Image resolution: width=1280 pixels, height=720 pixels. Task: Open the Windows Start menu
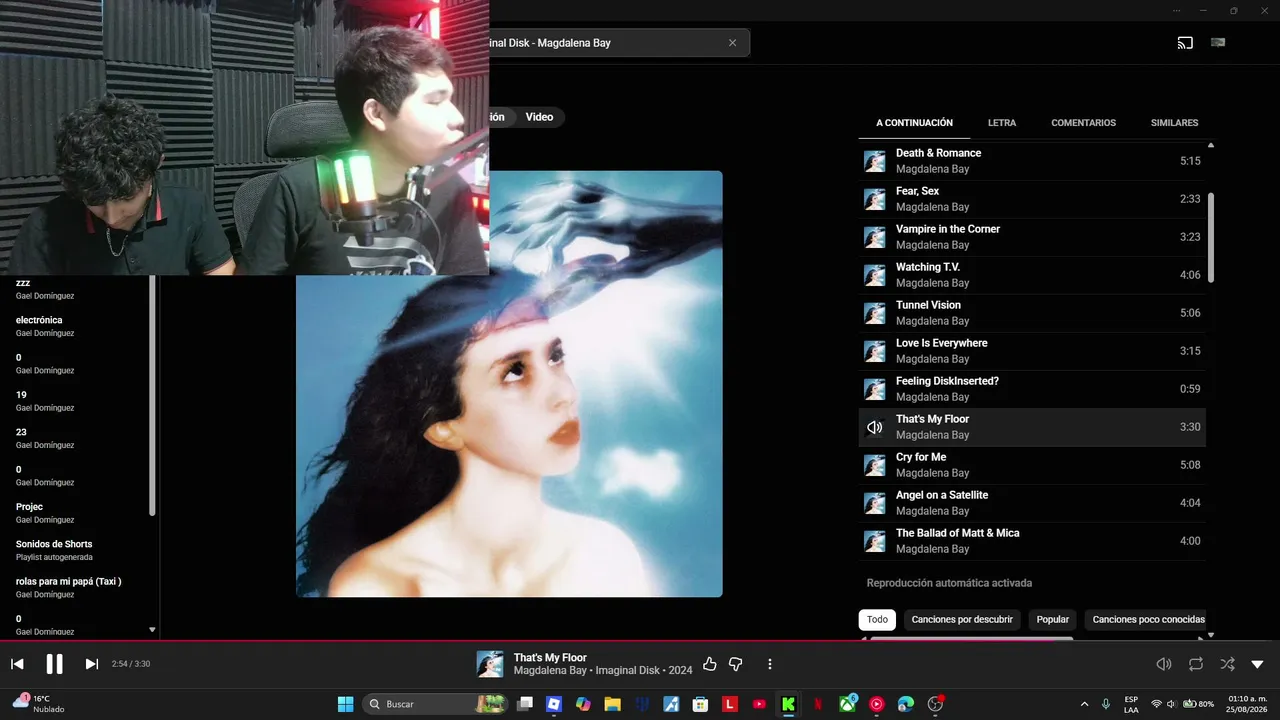346,704
